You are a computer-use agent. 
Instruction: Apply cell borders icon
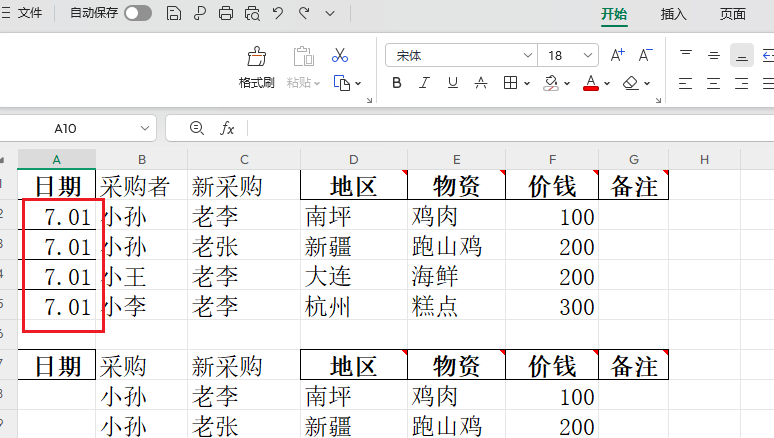coord(510,83)
